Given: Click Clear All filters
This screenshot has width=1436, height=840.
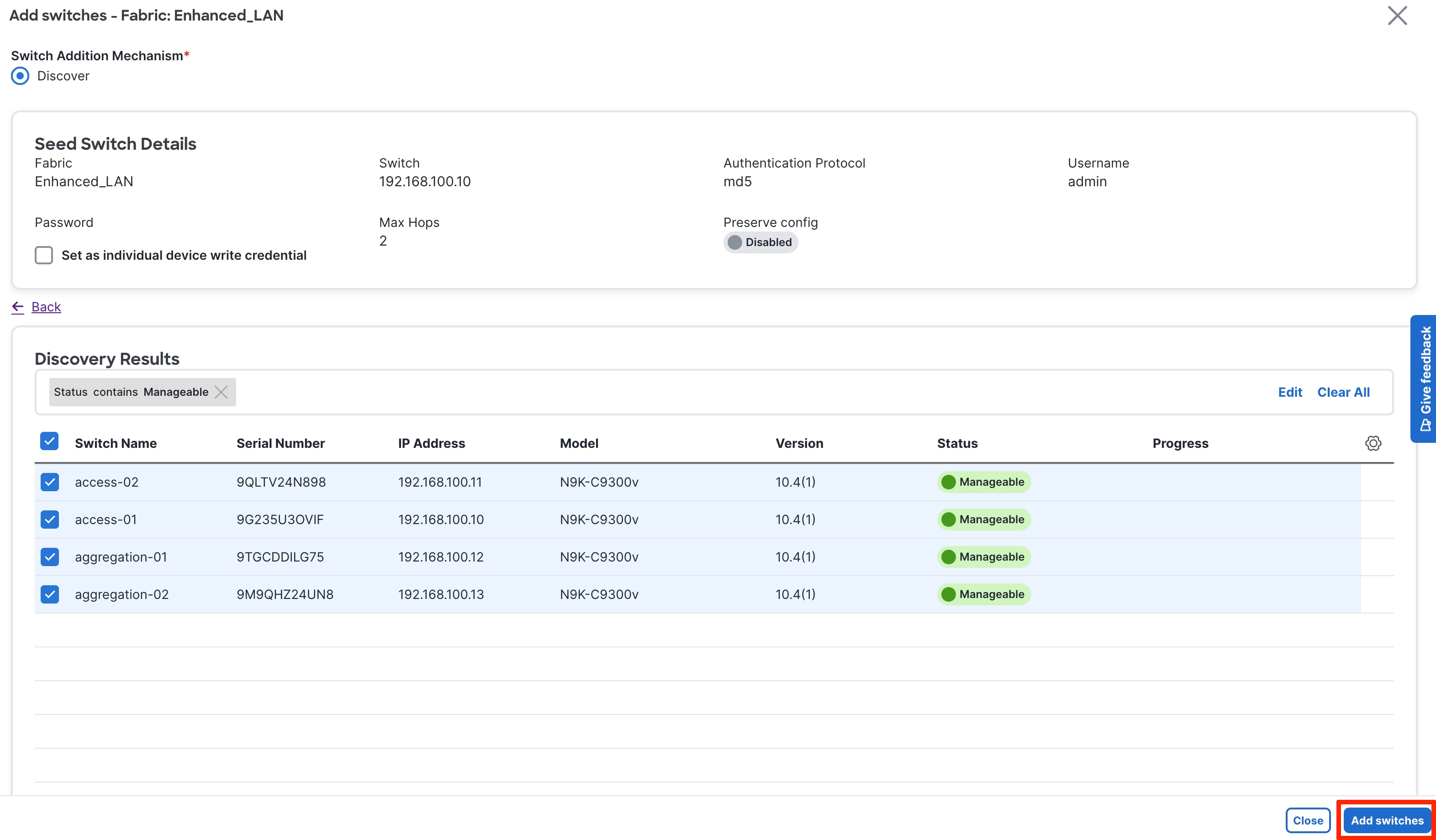Looking at the screenshot, I should point(1343,392).
